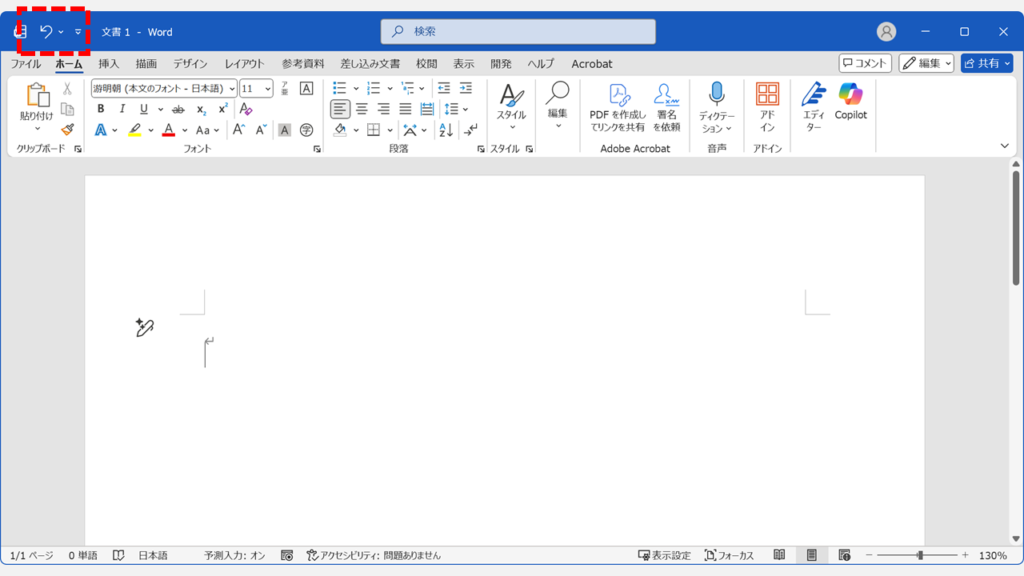Undo the last action in title bar
This screenshot has height=576, width=1024.
45,32
